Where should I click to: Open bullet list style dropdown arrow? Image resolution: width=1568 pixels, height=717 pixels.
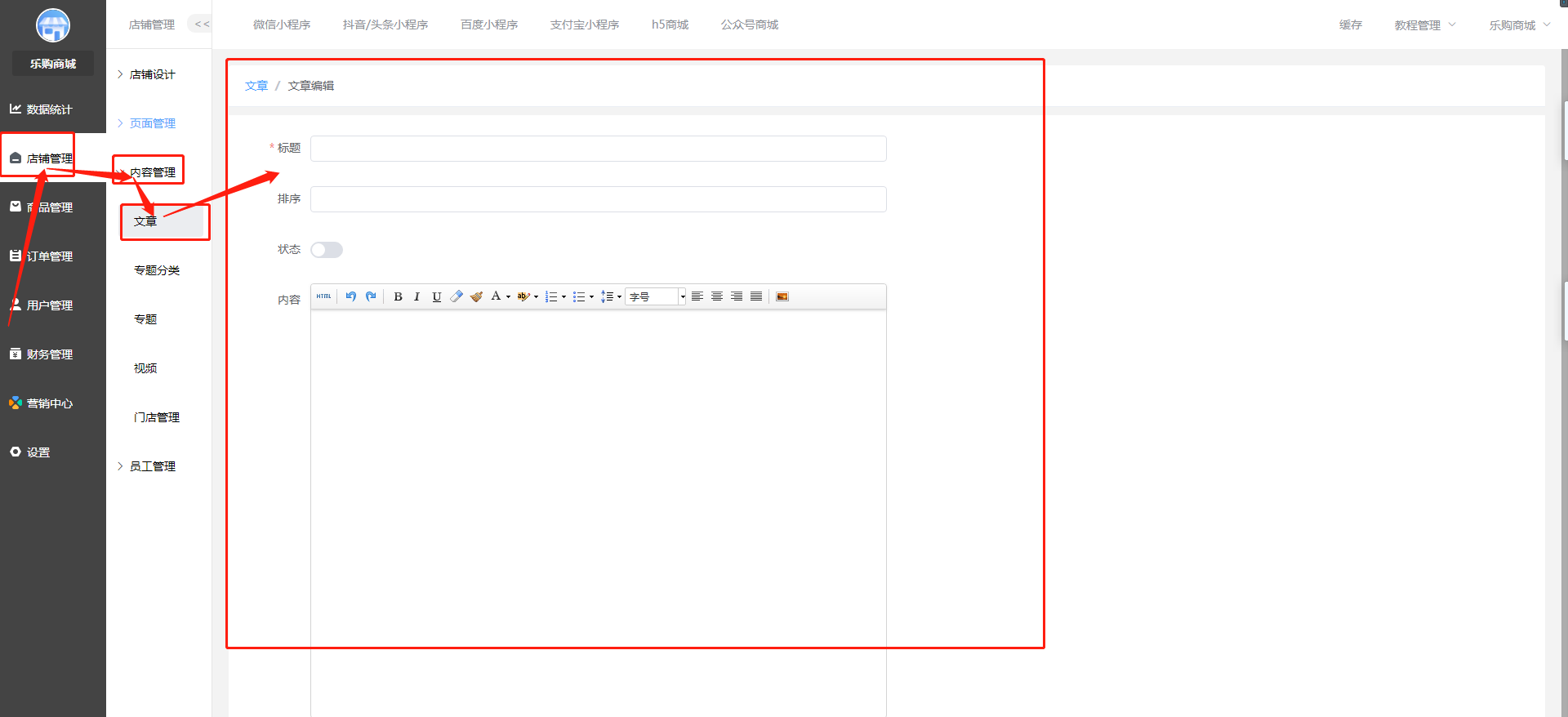pyautogui.click(x=591, y=297)
